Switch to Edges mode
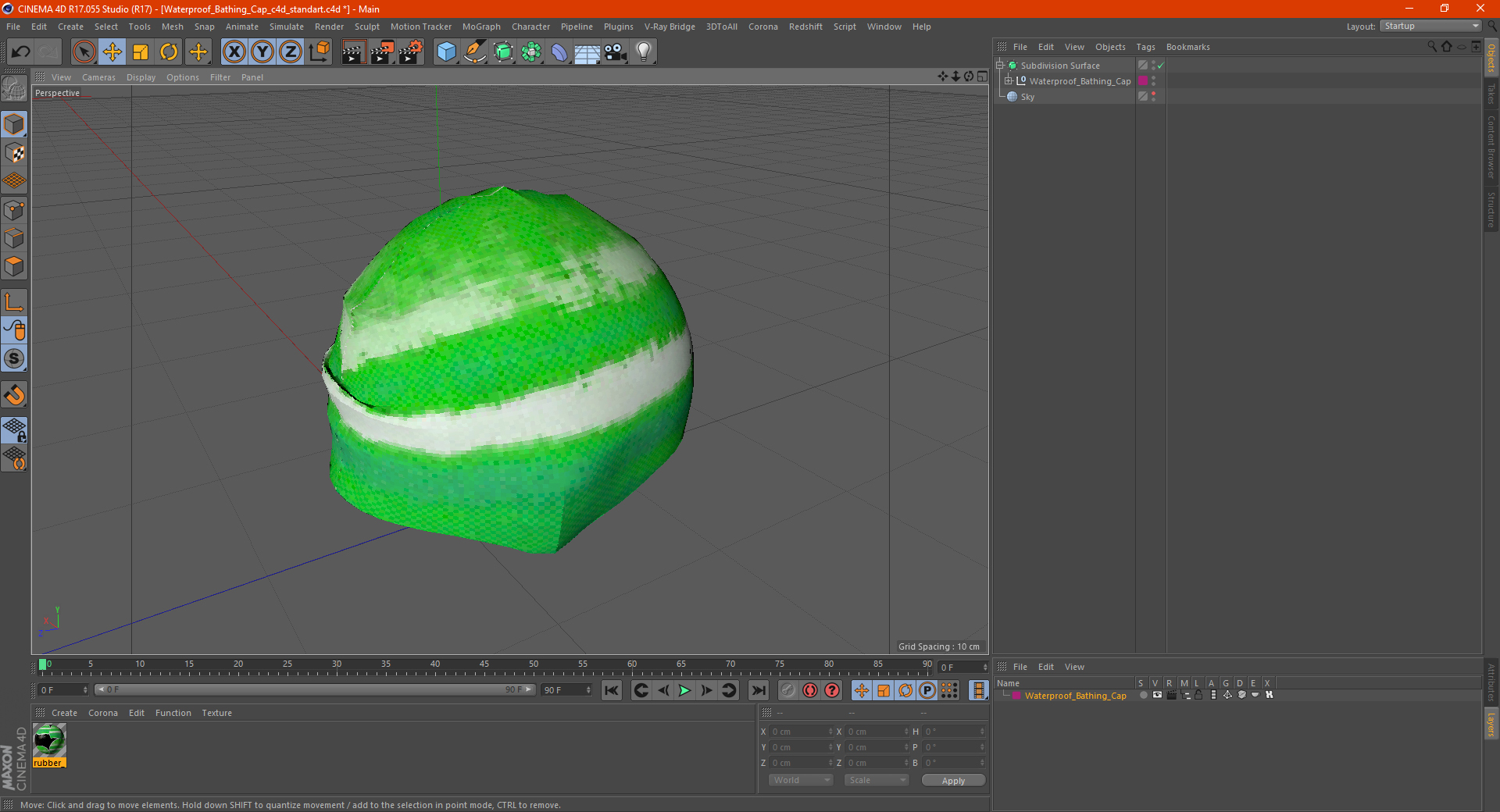Viewport: 1500px width, 812px height. pyautogui.click(x=14, y=238)
